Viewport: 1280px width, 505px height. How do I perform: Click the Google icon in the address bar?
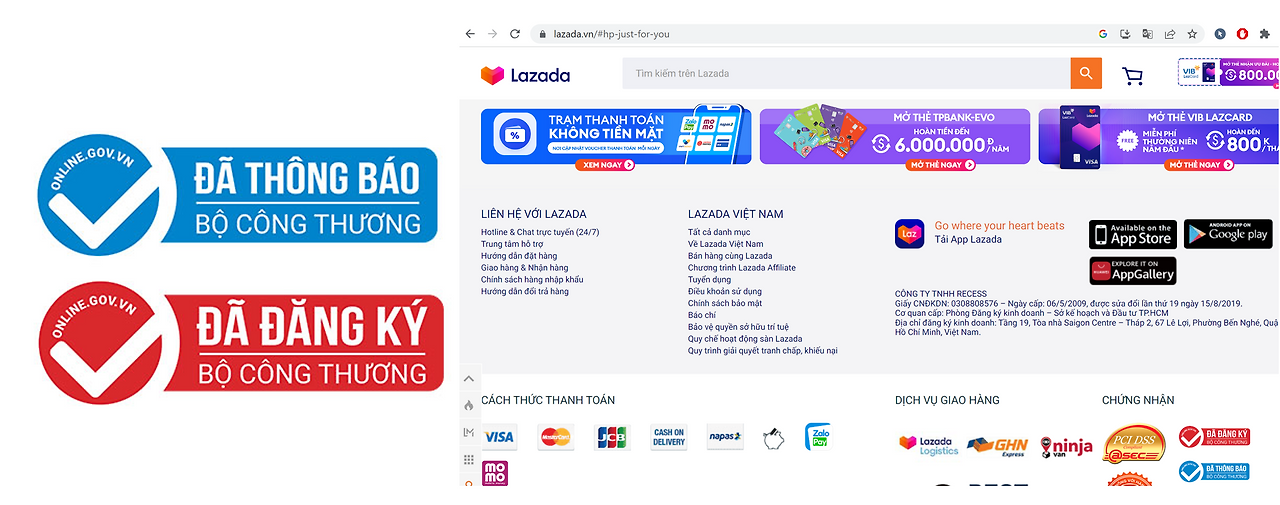point(1103,34)
